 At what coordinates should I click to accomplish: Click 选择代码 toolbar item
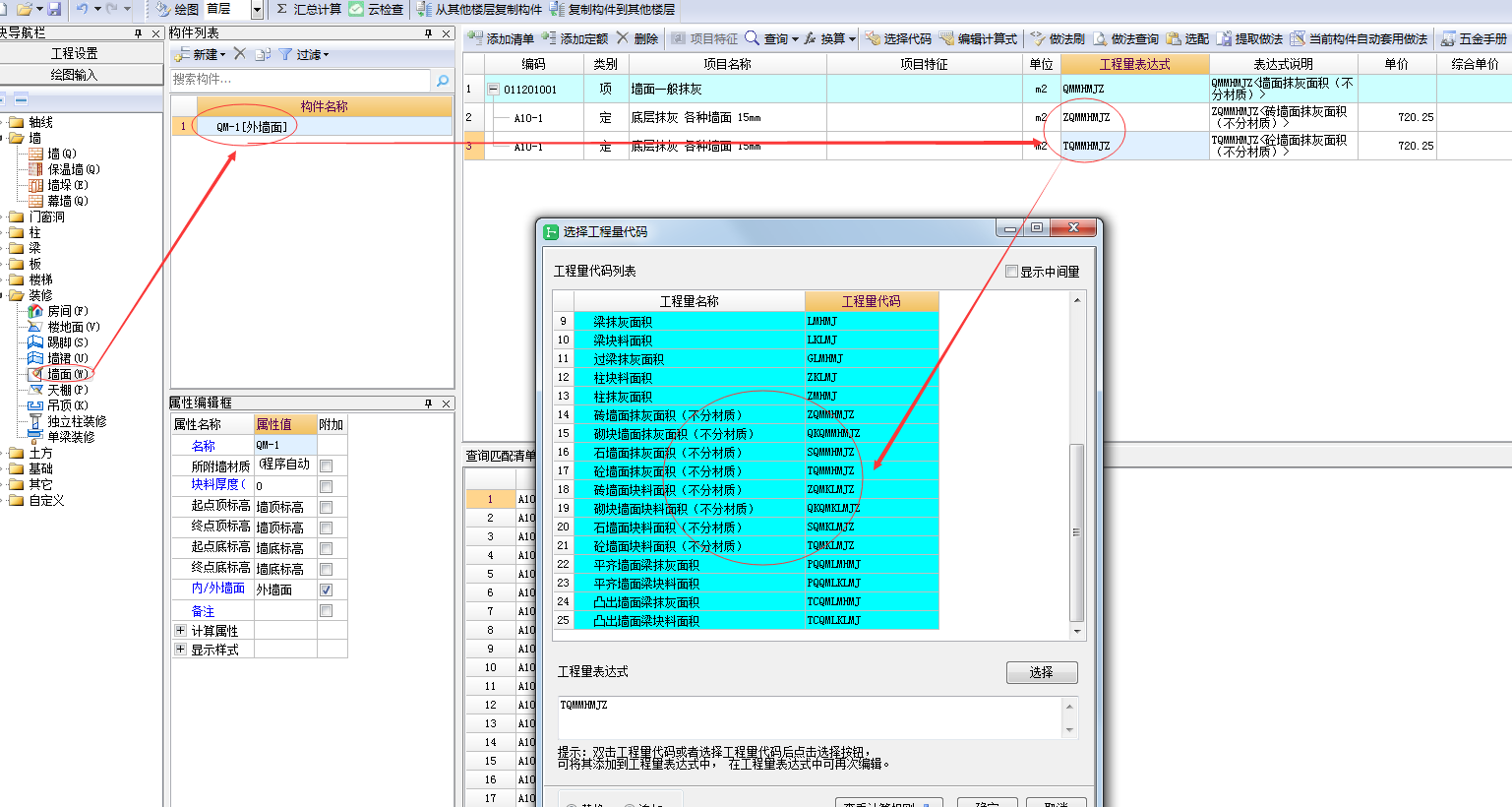[898, 38]
